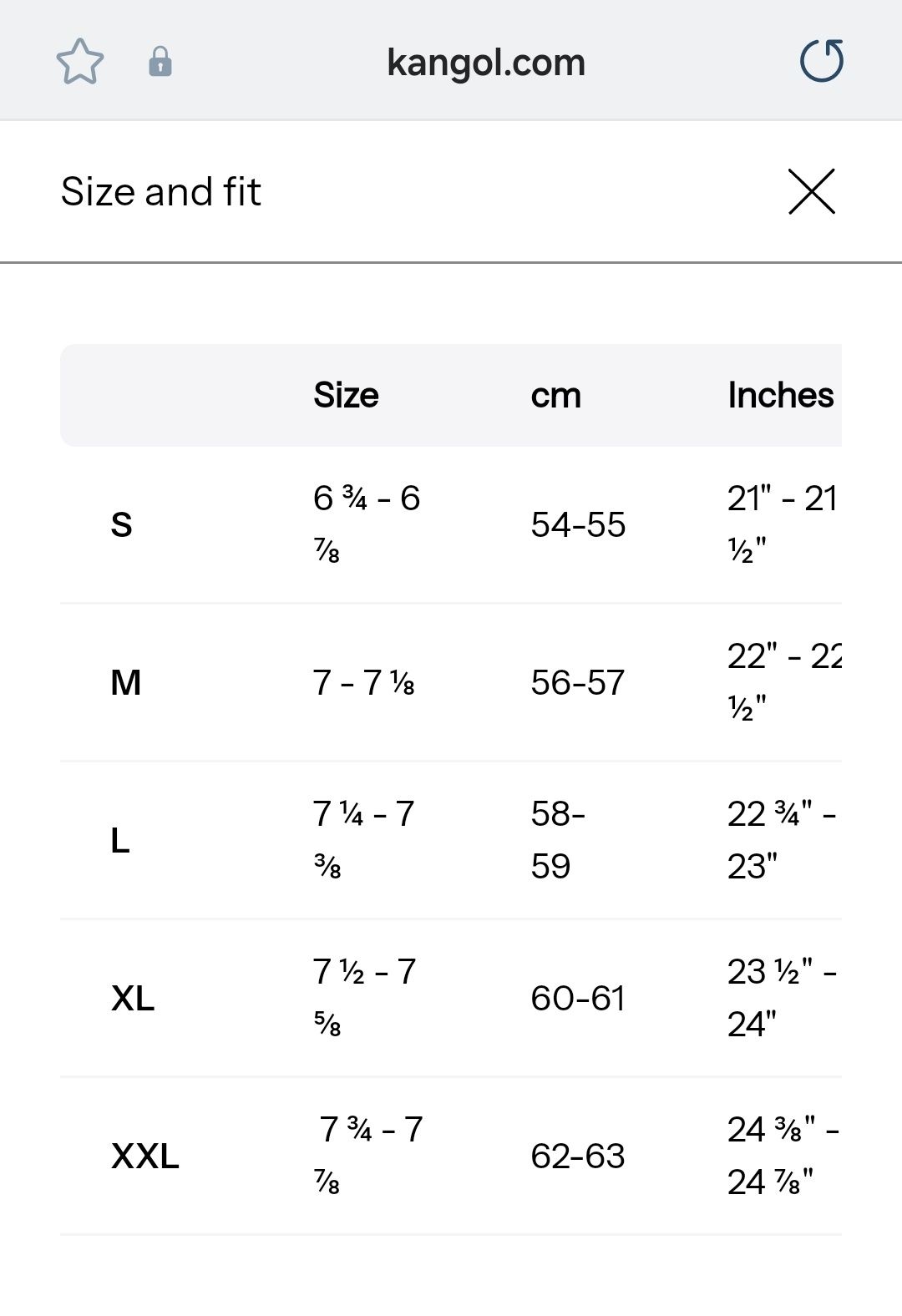The image size is (902, 1316).
Task: Select the cm column header
Action: click(x=556, y=396)
